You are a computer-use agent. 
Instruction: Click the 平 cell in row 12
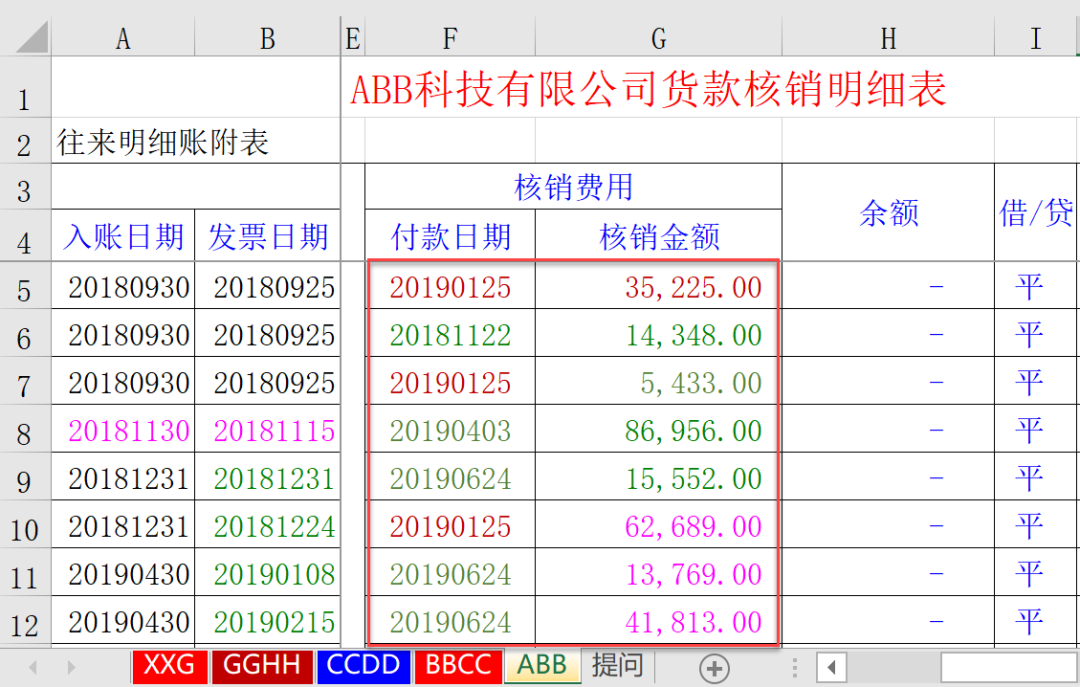point(1035,620)
